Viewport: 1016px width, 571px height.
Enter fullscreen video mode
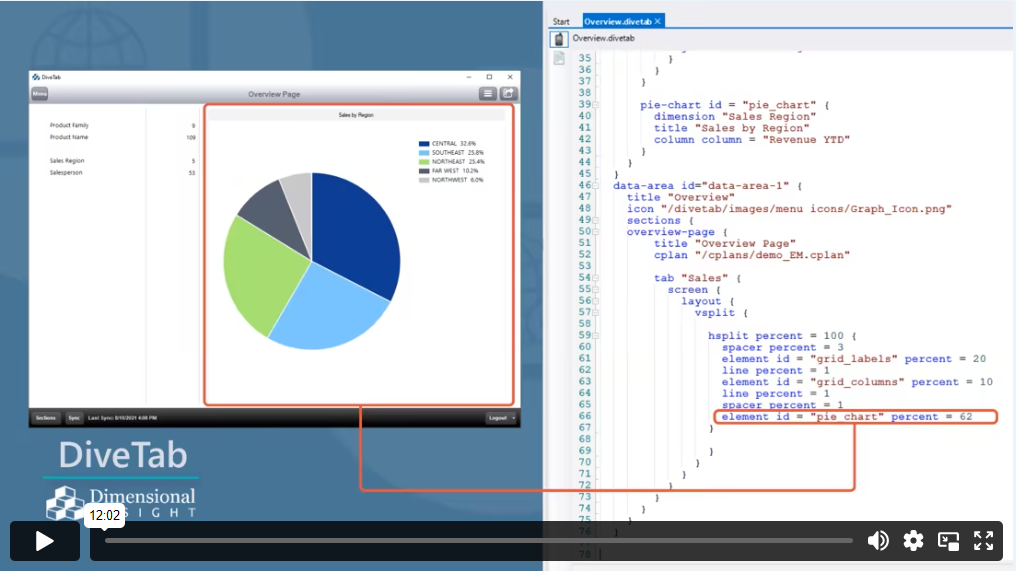(x=983, y=541)
